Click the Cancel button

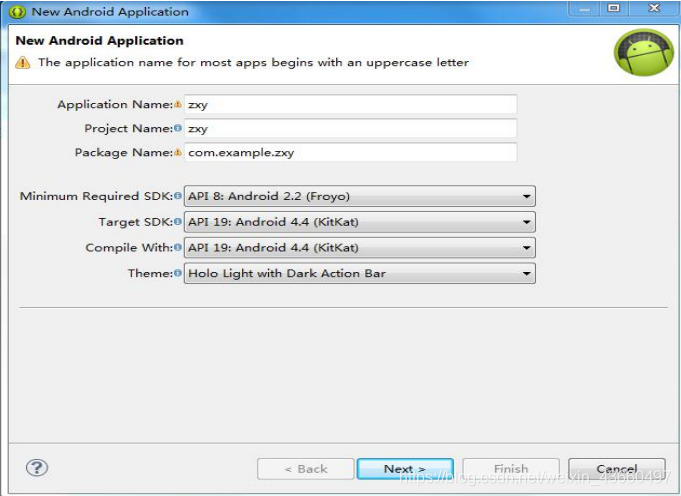point(617,469)
